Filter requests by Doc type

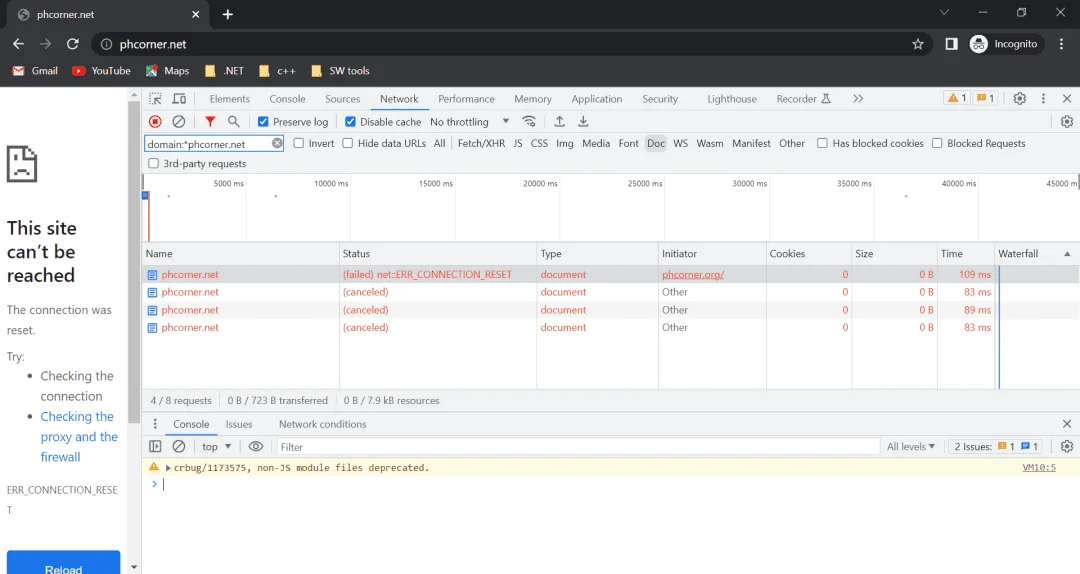656,143
